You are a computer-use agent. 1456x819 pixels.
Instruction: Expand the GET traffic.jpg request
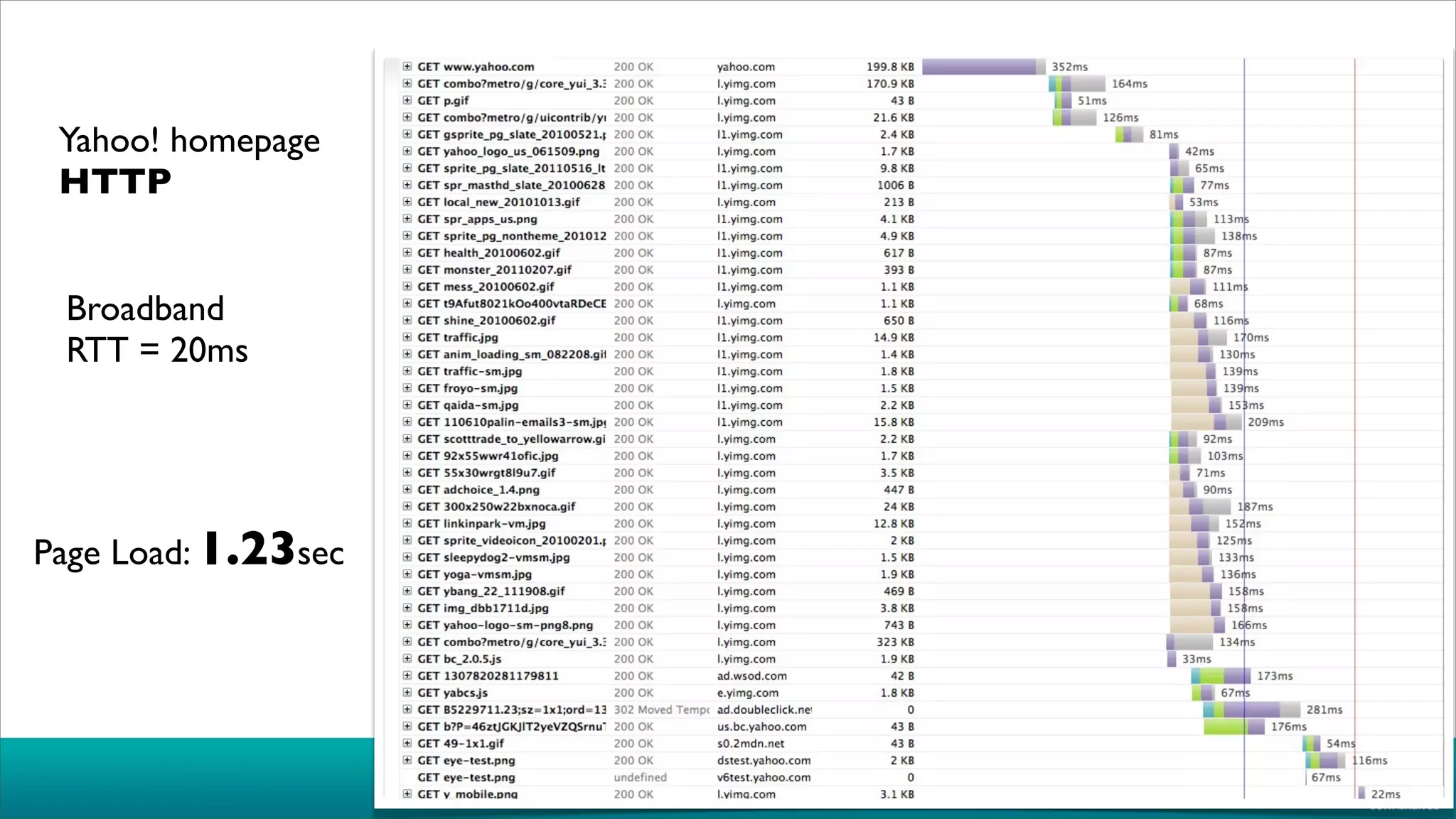point(407,337)
